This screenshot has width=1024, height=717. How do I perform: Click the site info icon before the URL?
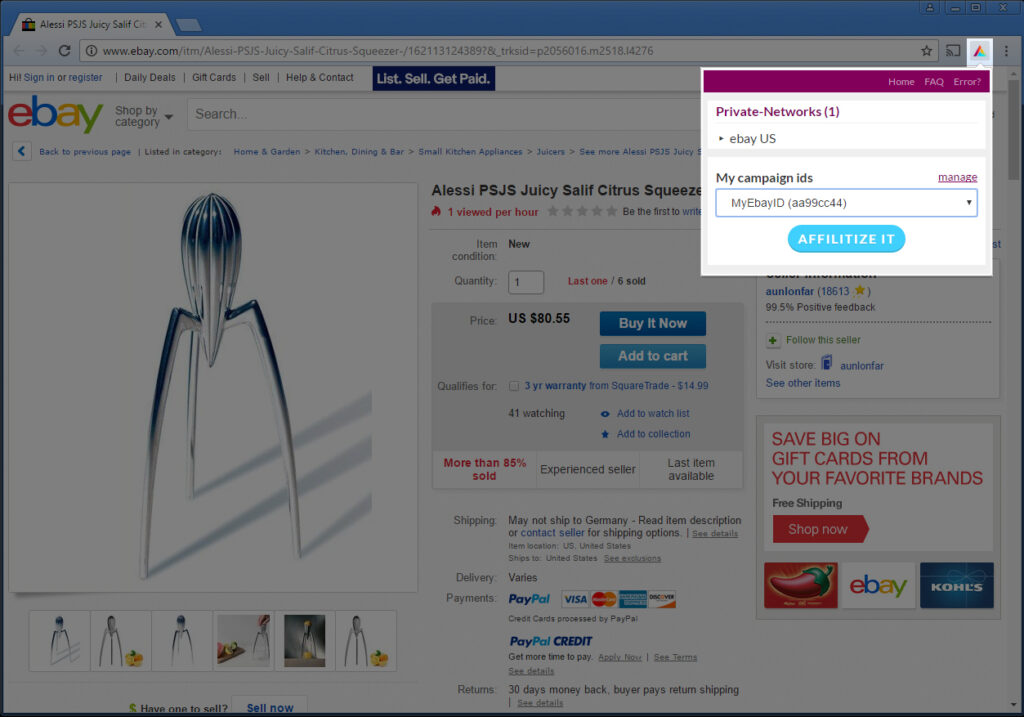(x=91, y=51)
